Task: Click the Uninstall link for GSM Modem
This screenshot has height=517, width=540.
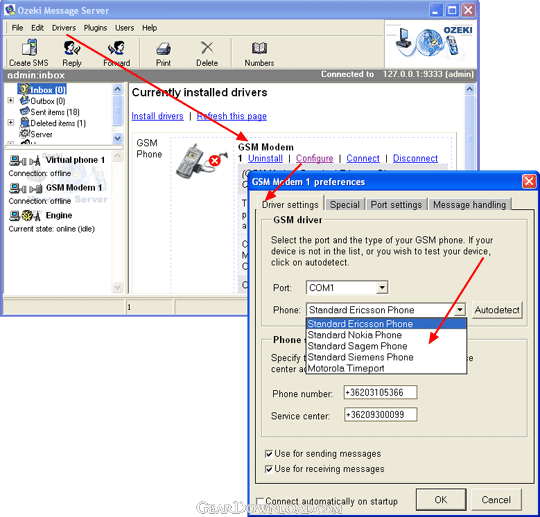Action: click(x=265, y=158)
